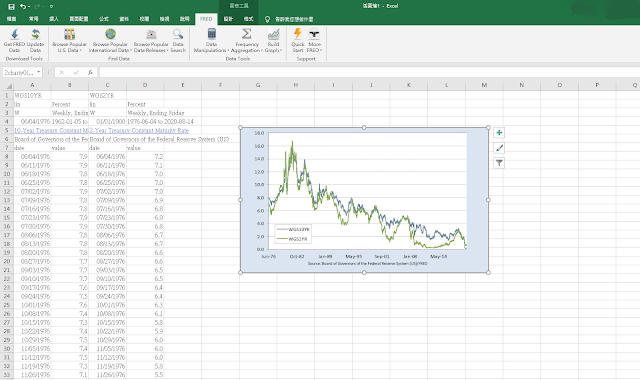This screenshot has width=640, height=380.
Task: Select the 5.5 value cell in row 33
Action: coord(145,375)
